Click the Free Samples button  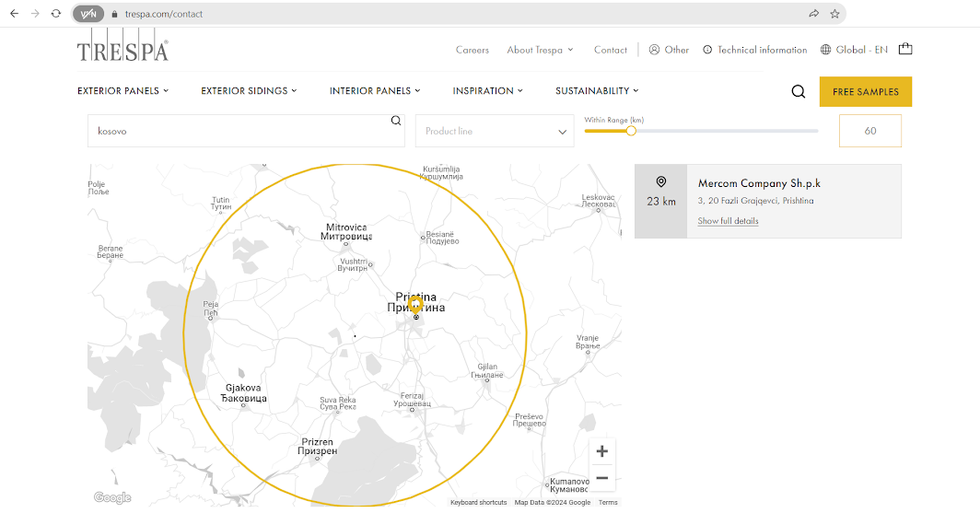[x=865, y=92]
